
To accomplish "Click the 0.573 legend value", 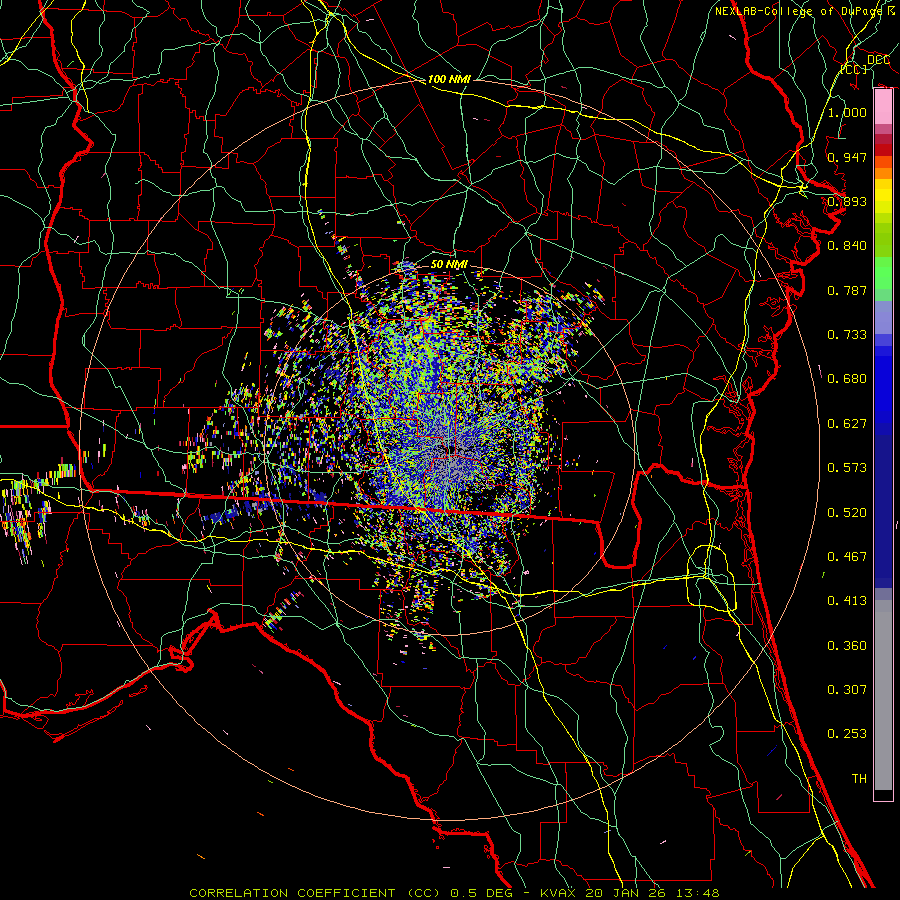I will click(847, 467).
